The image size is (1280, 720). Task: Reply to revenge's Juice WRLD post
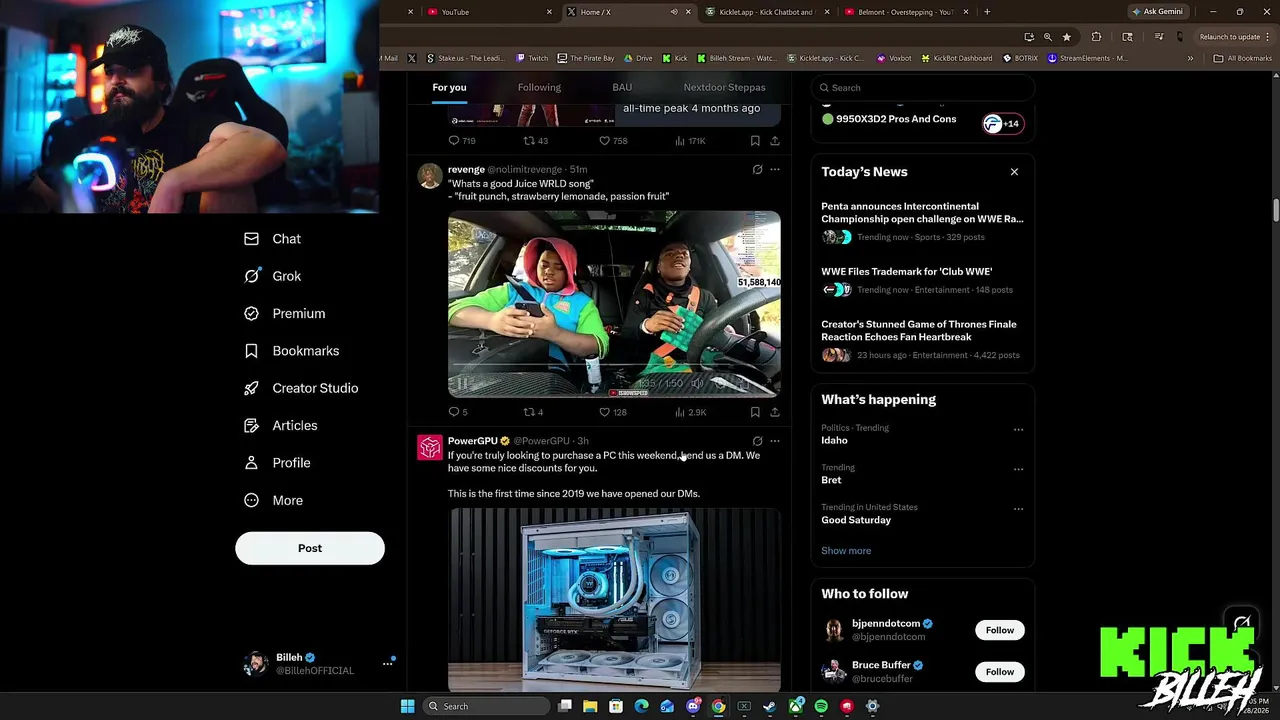pos(458,412)
